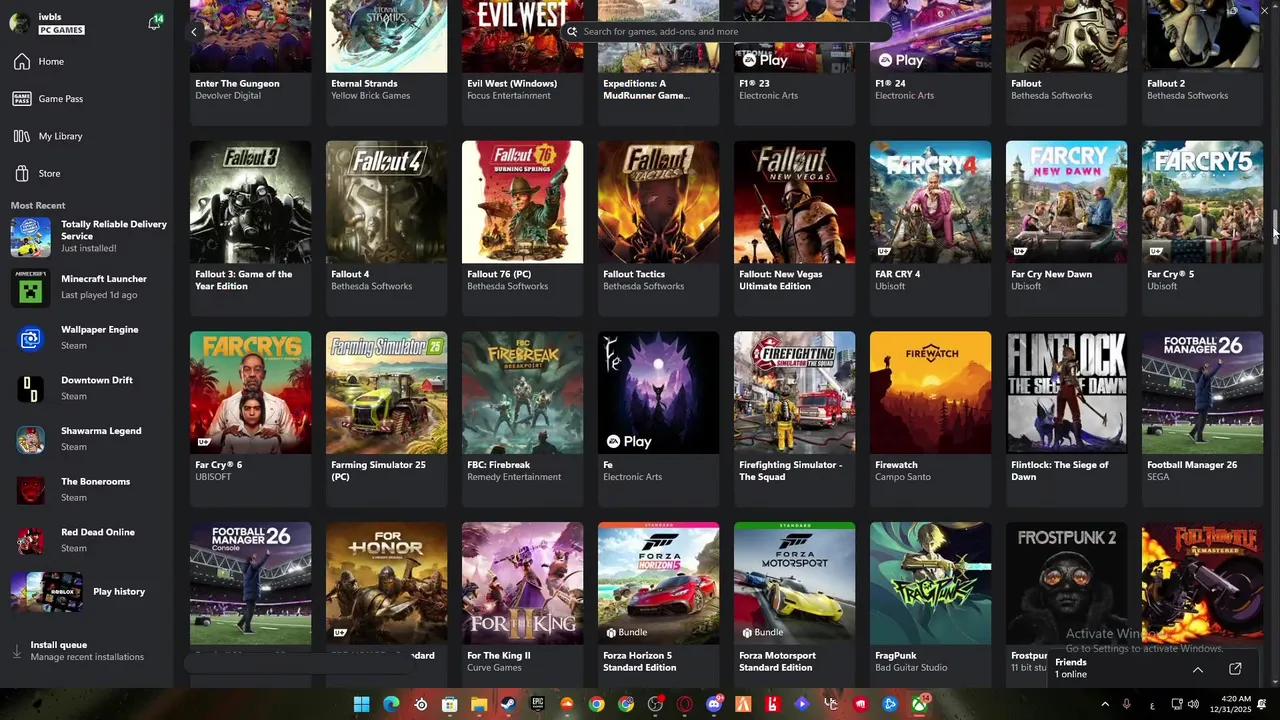Open Red Dead Online recent entry

click(87, 540)
